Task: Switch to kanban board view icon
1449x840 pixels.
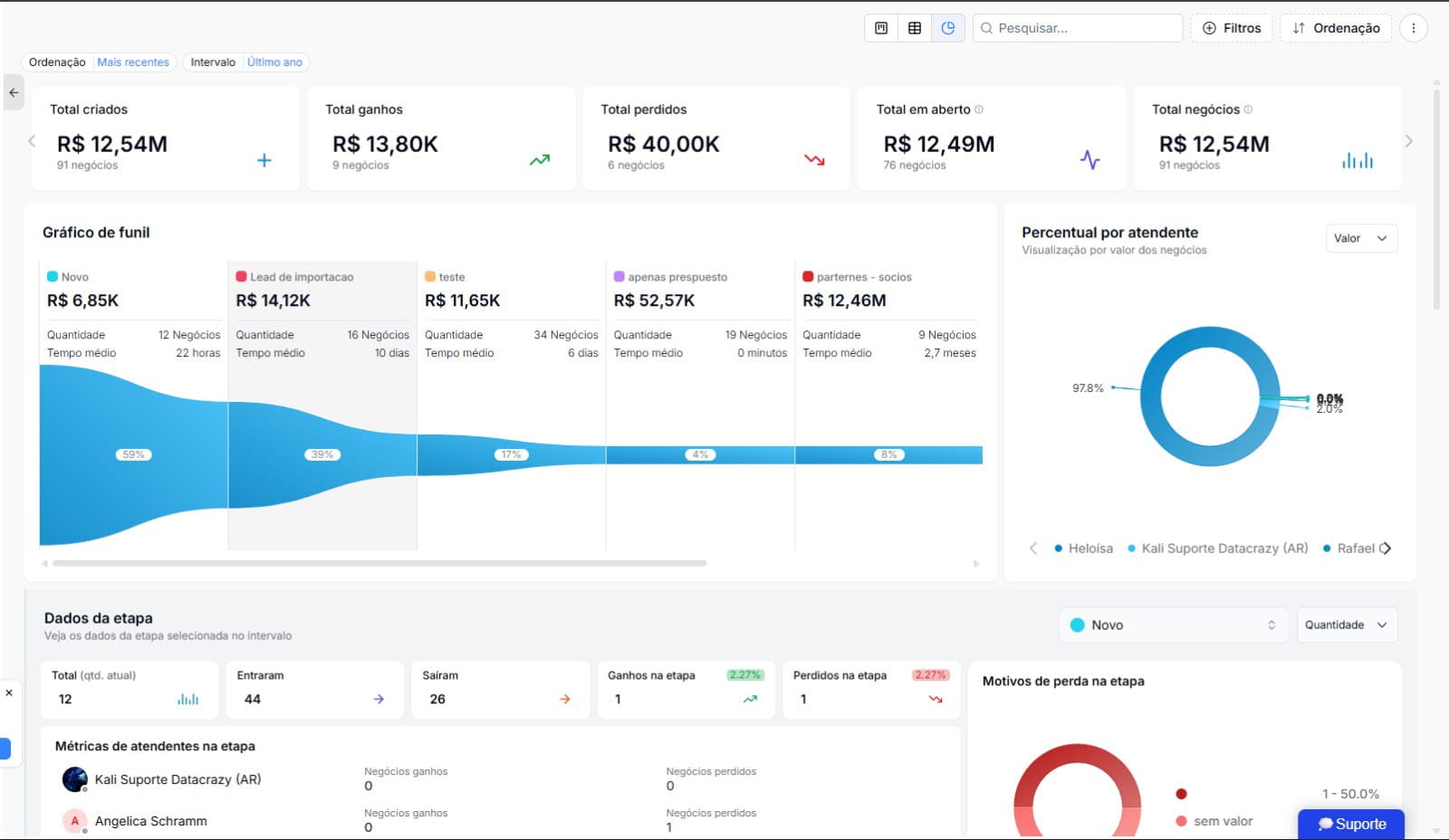Action: [881, 28]
